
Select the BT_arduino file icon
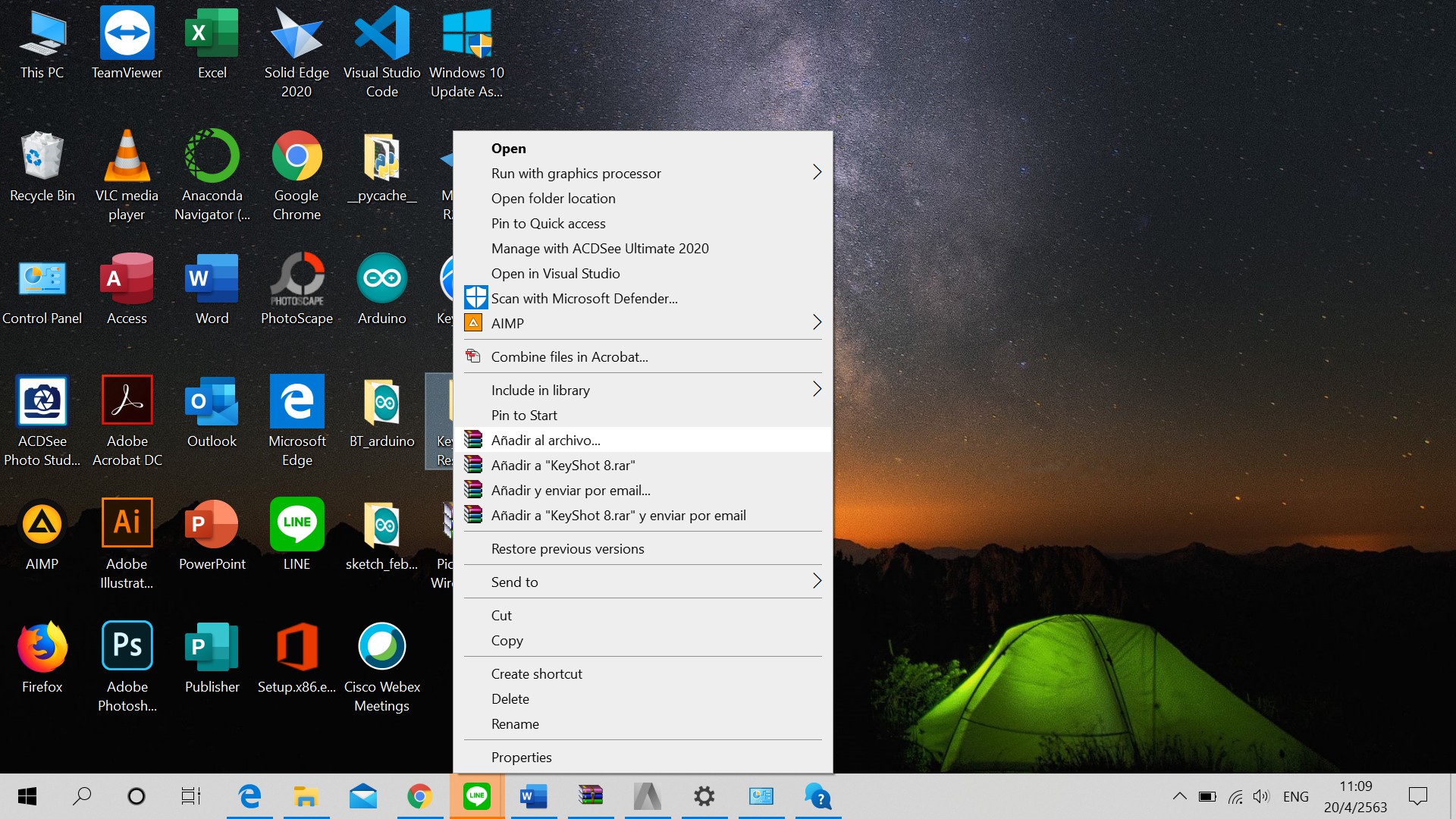(381, 413)
